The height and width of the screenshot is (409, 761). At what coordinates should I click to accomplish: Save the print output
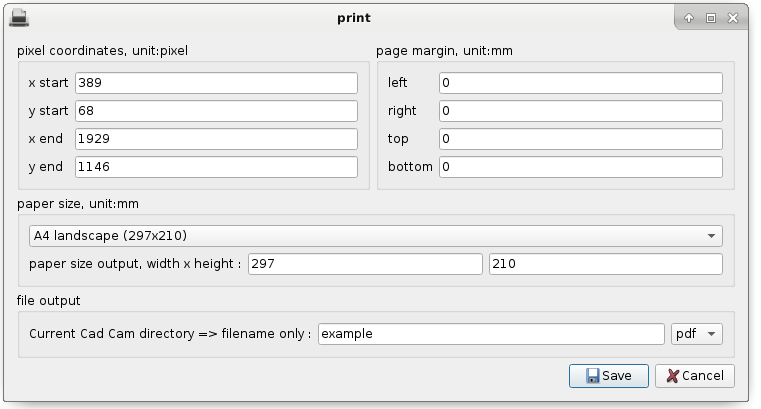coord(609,376)
